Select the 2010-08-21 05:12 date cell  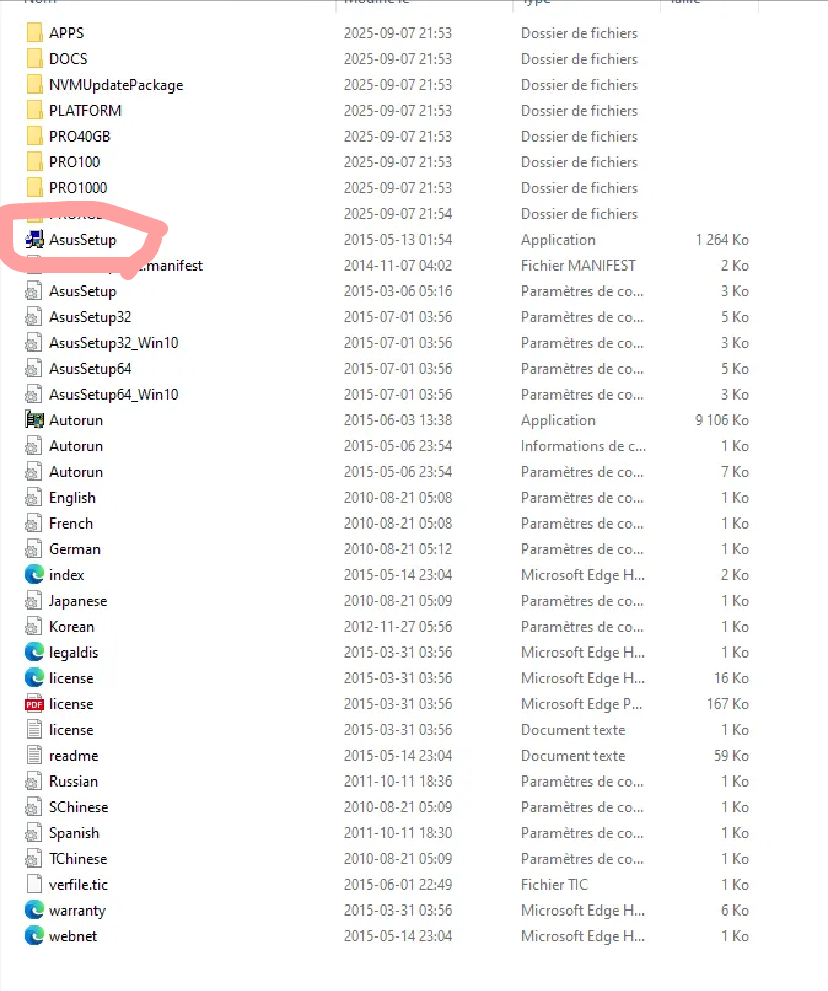[398, 549]
